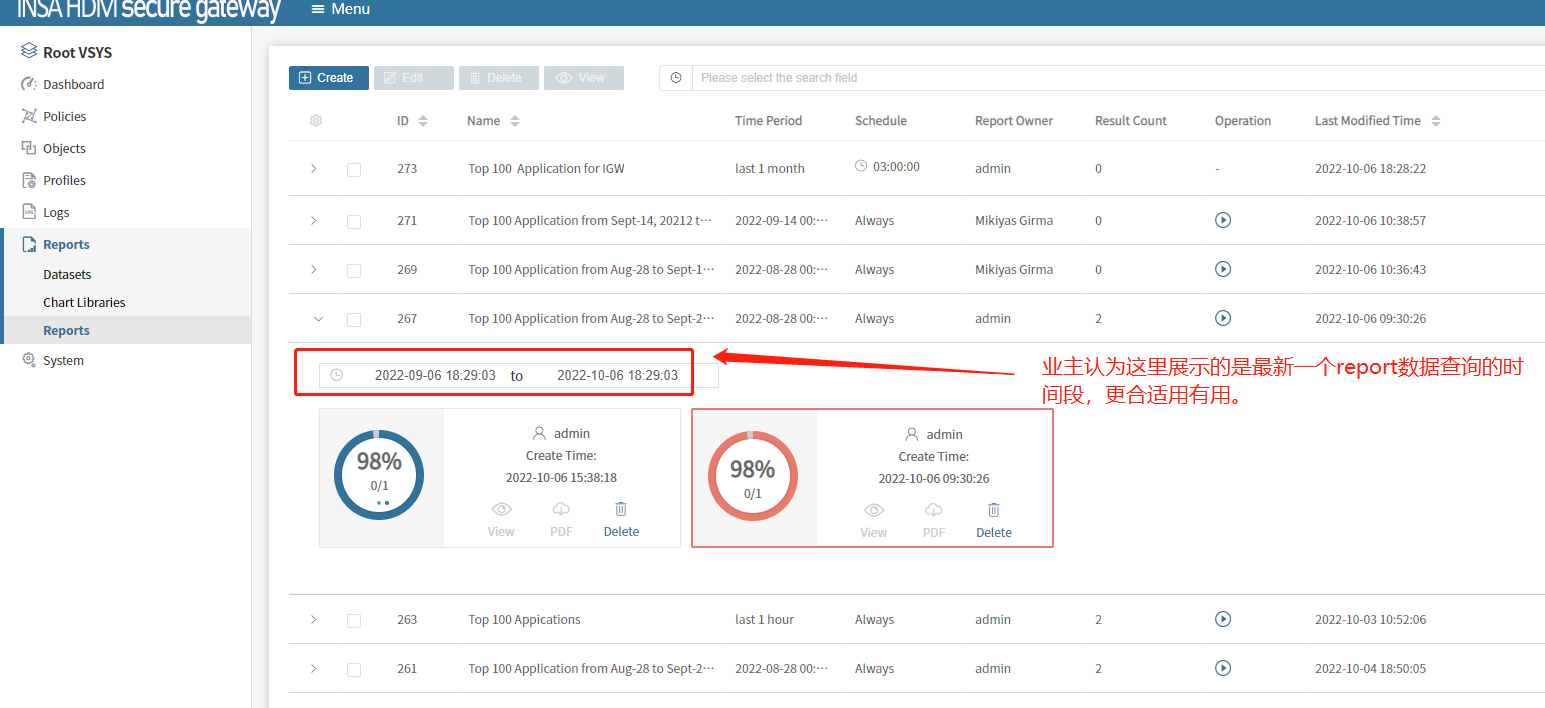Click the clock icon beside the search field
Viewport: 1545px width, 708px height.
[x=676, y=78]
